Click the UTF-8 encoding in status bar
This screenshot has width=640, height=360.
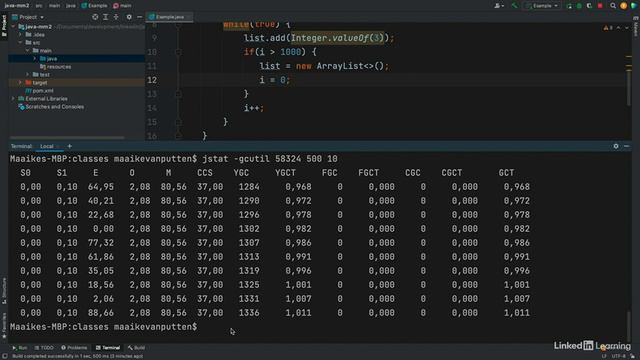(x=619, y=356)
